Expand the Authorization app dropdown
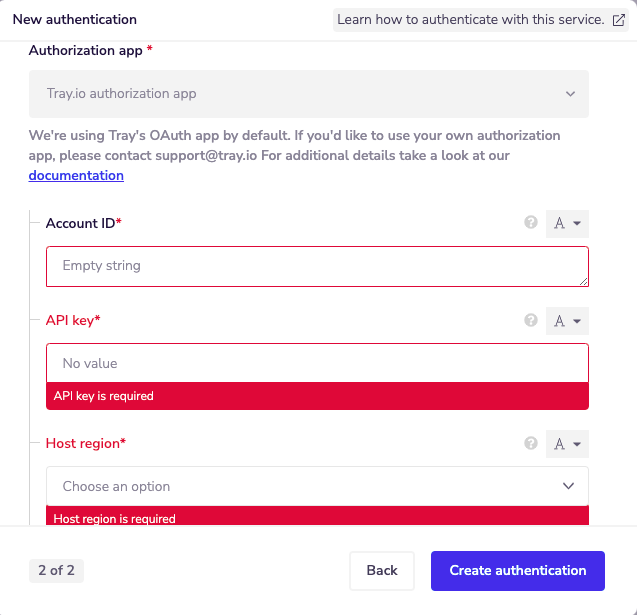This screenshot has height=615, width=637. point(308,94)
